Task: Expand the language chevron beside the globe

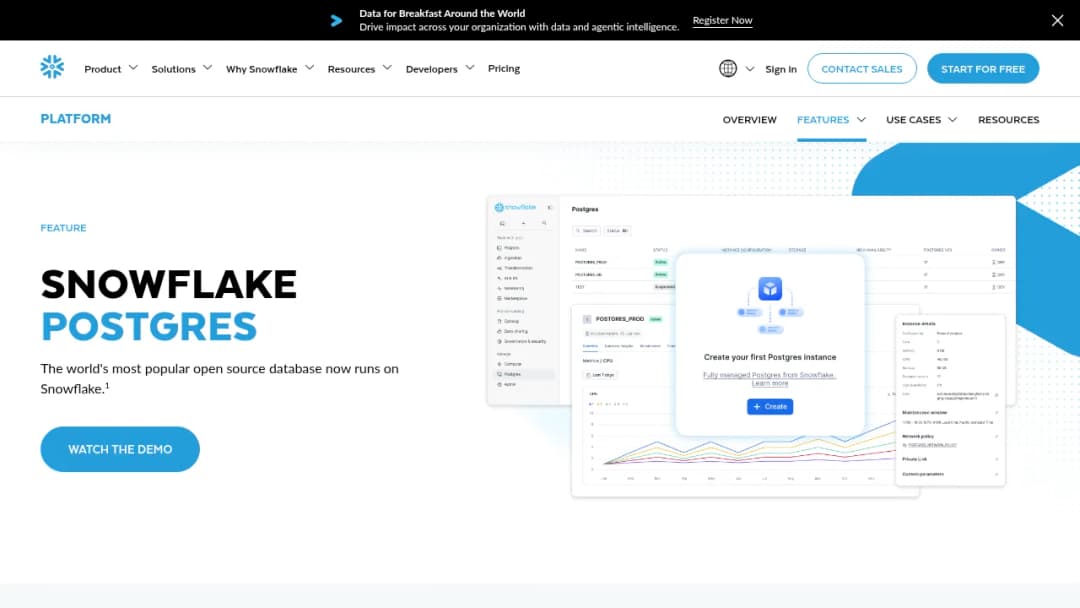Action: click(x=750, y=69)
